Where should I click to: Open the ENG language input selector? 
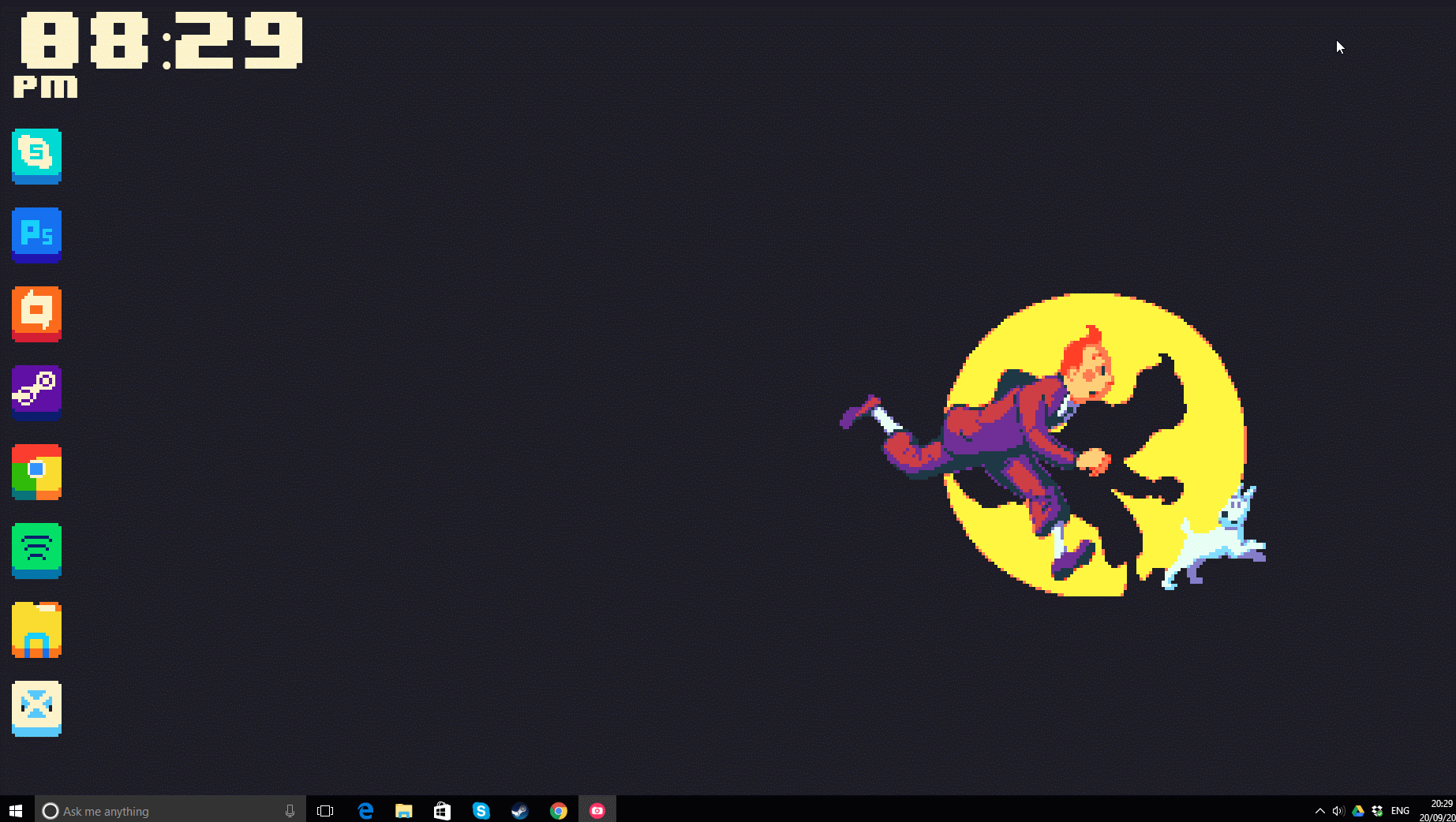pyautogui.click(x=1400, y=811)
